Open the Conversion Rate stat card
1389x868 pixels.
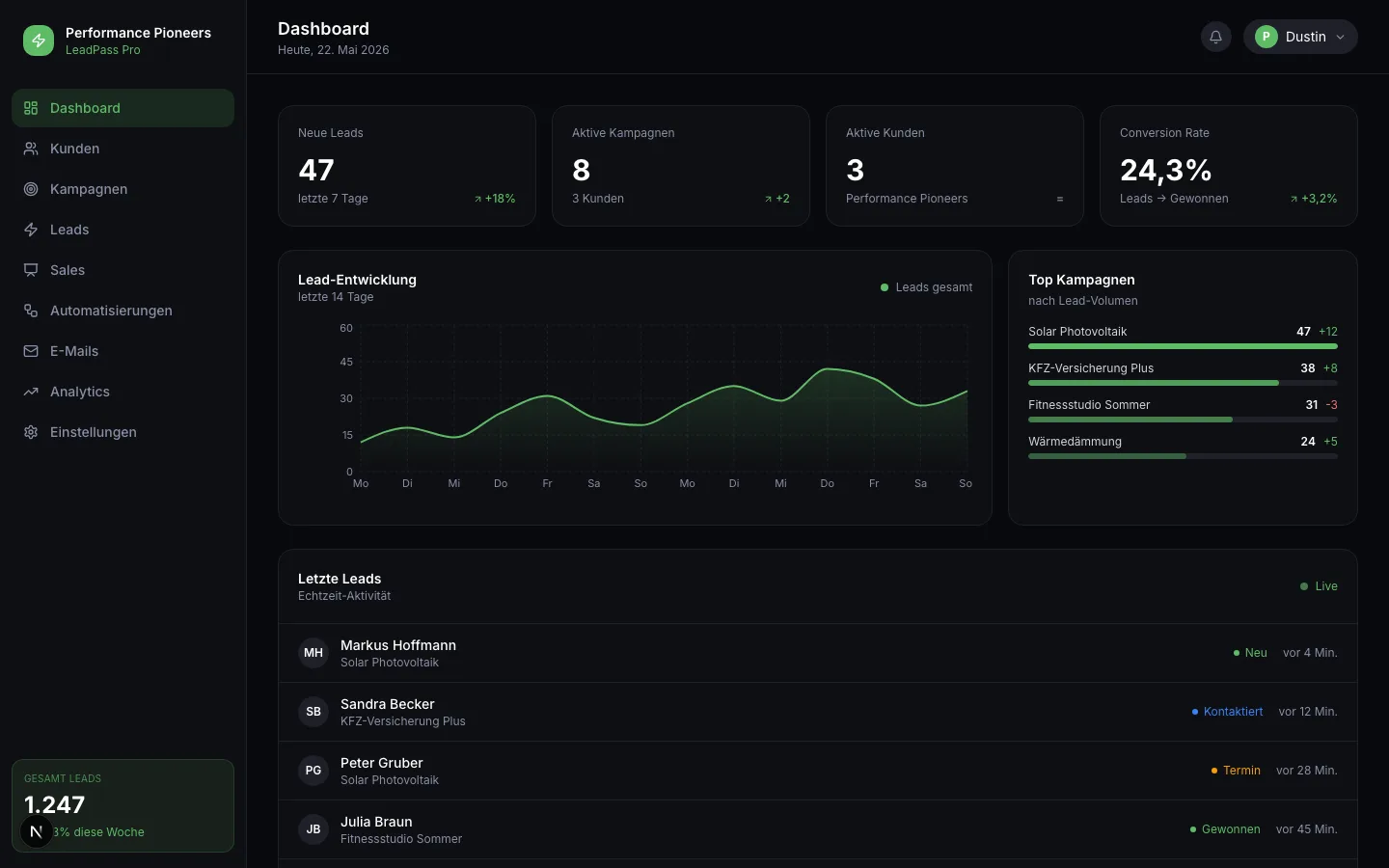[x=1229, y=166]
